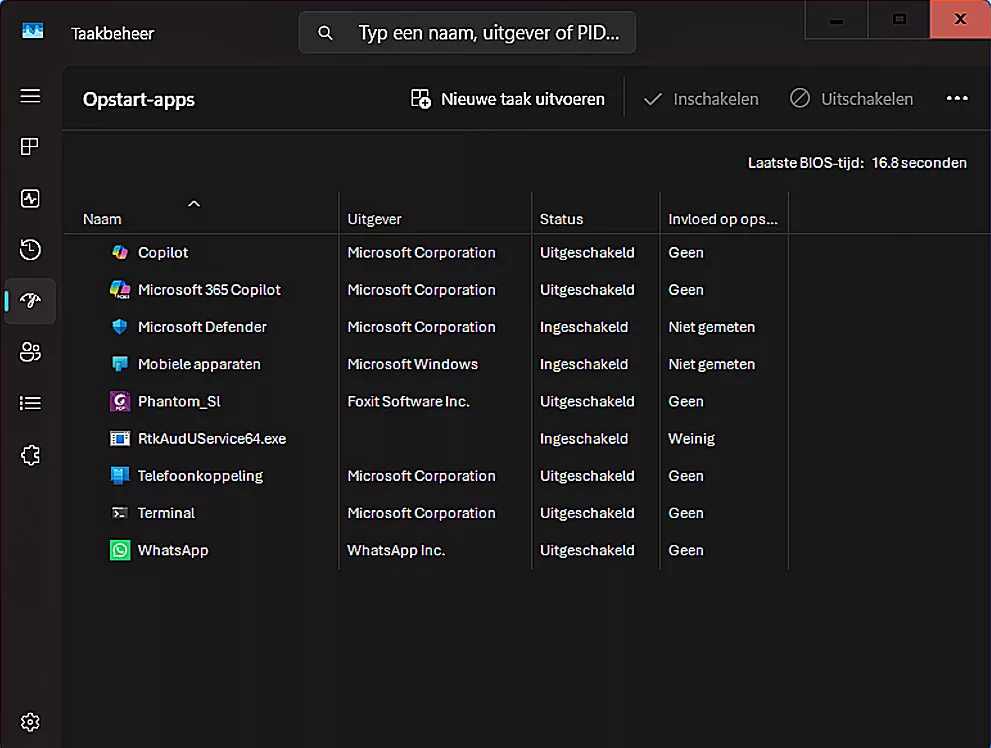Click the Inschakelen button
Image resolution: width=991 pixels, height=748 pixels.
701,99
